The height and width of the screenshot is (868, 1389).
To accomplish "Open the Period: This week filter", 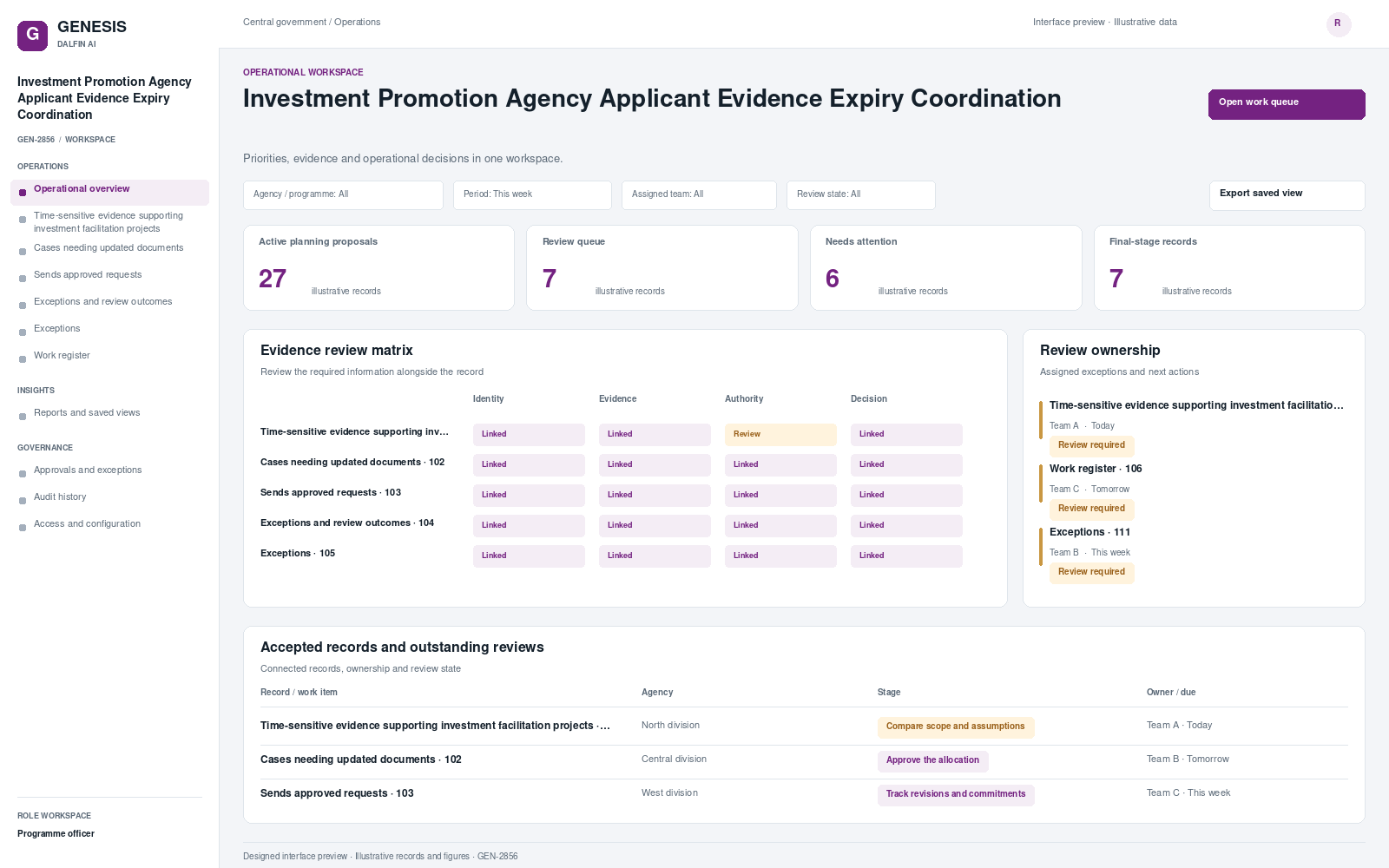I will pos(532,194).
